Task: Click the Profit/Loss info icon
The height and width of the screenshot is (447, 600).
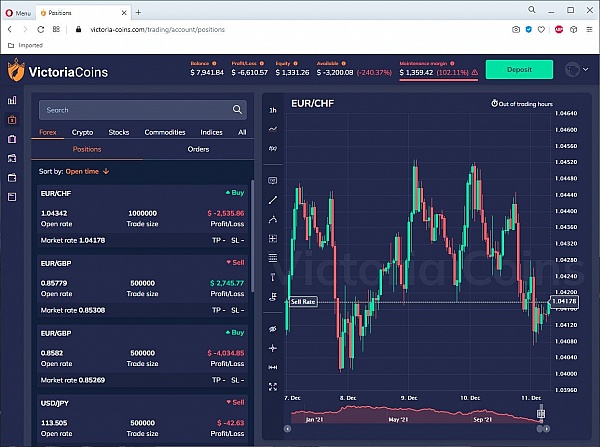Action: pyautogui.click(x=262, y=64)
